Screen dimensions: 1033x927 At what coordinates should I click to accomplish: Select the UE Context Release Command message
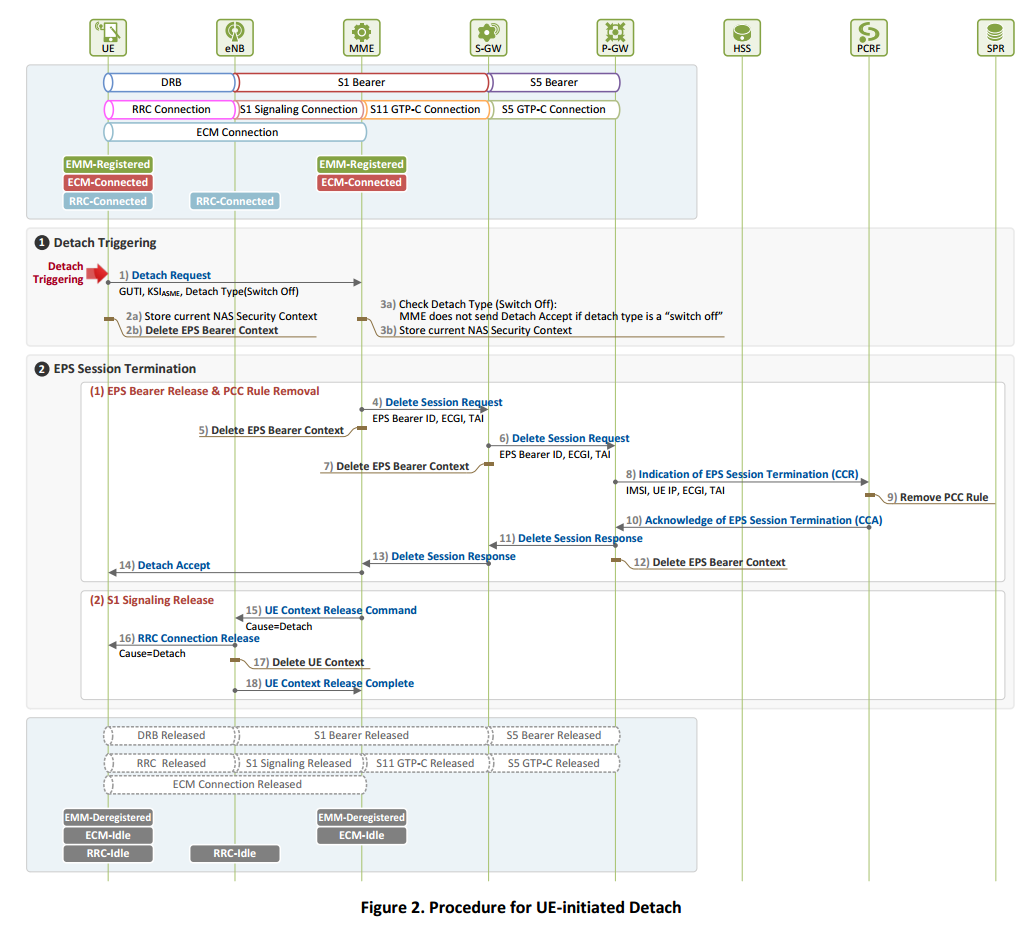331,611
